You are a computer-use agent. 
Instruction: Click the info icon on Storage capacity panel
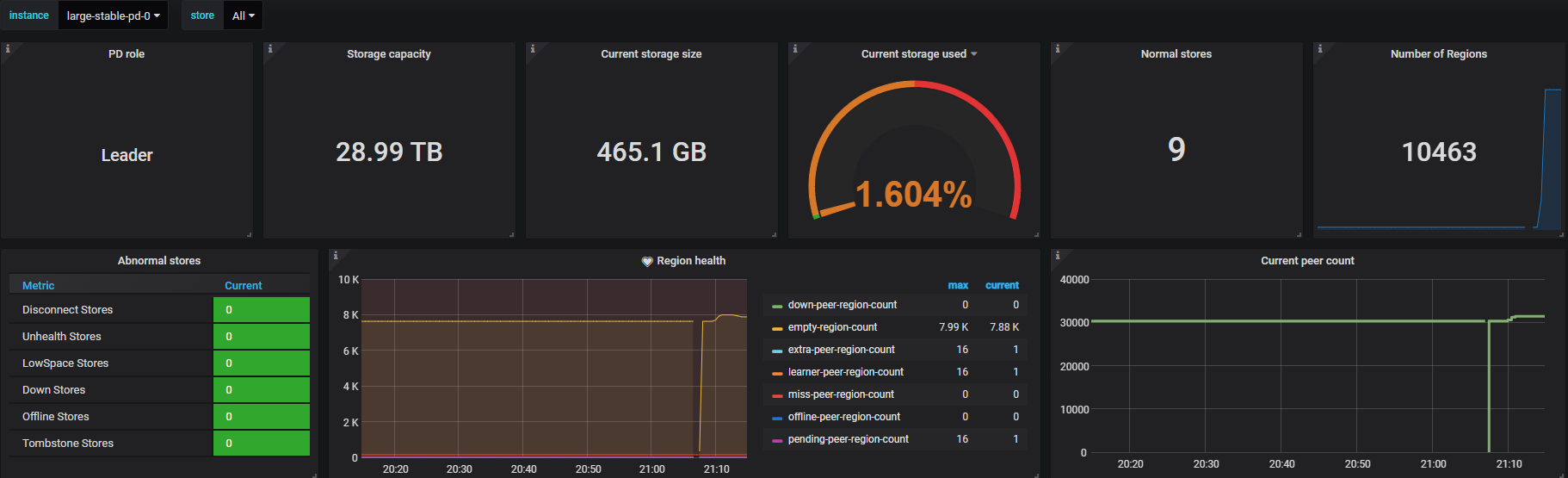270,49
